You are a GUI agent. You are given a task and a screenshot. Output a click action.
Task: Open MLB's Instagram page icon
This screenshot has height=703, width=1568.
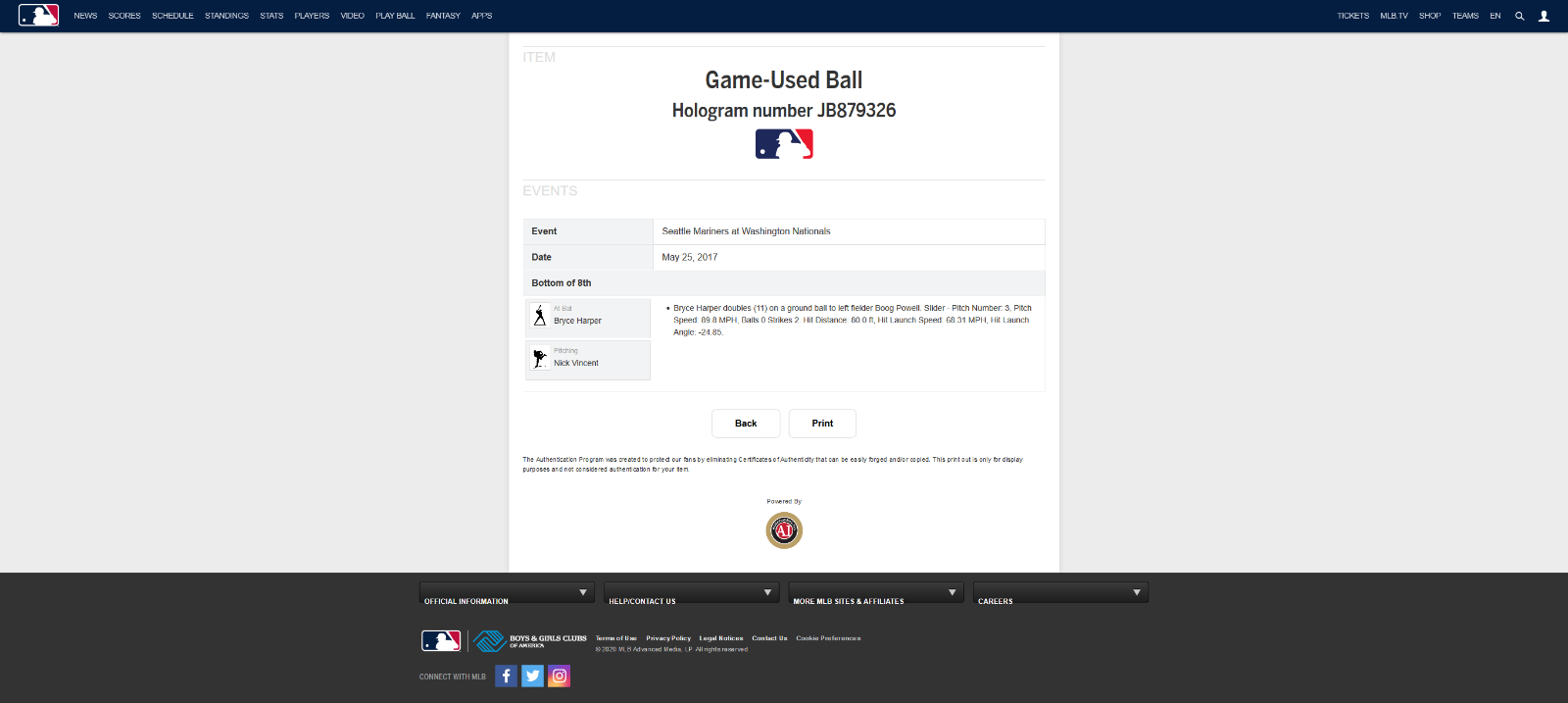coord(559,676)
